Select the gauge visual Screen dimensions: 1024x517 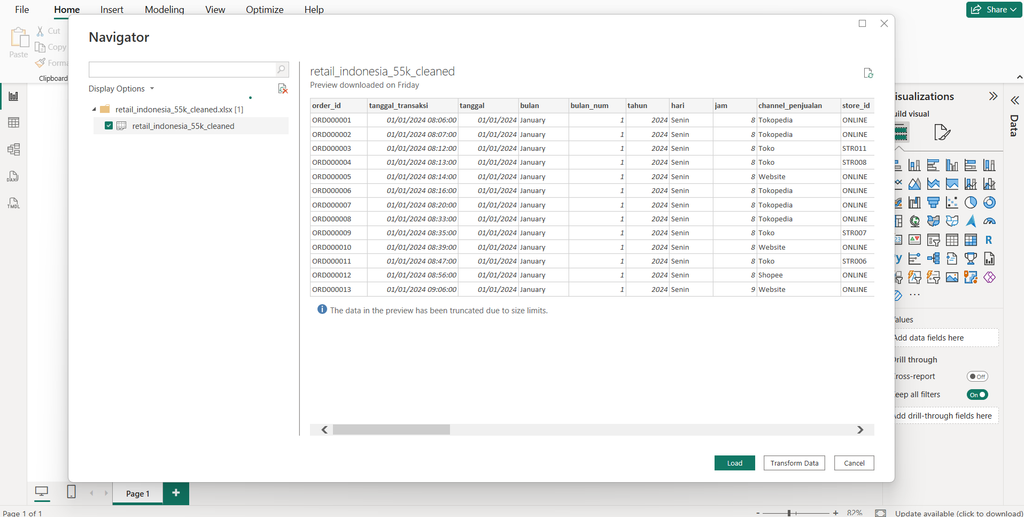click(x=989, y=221)
